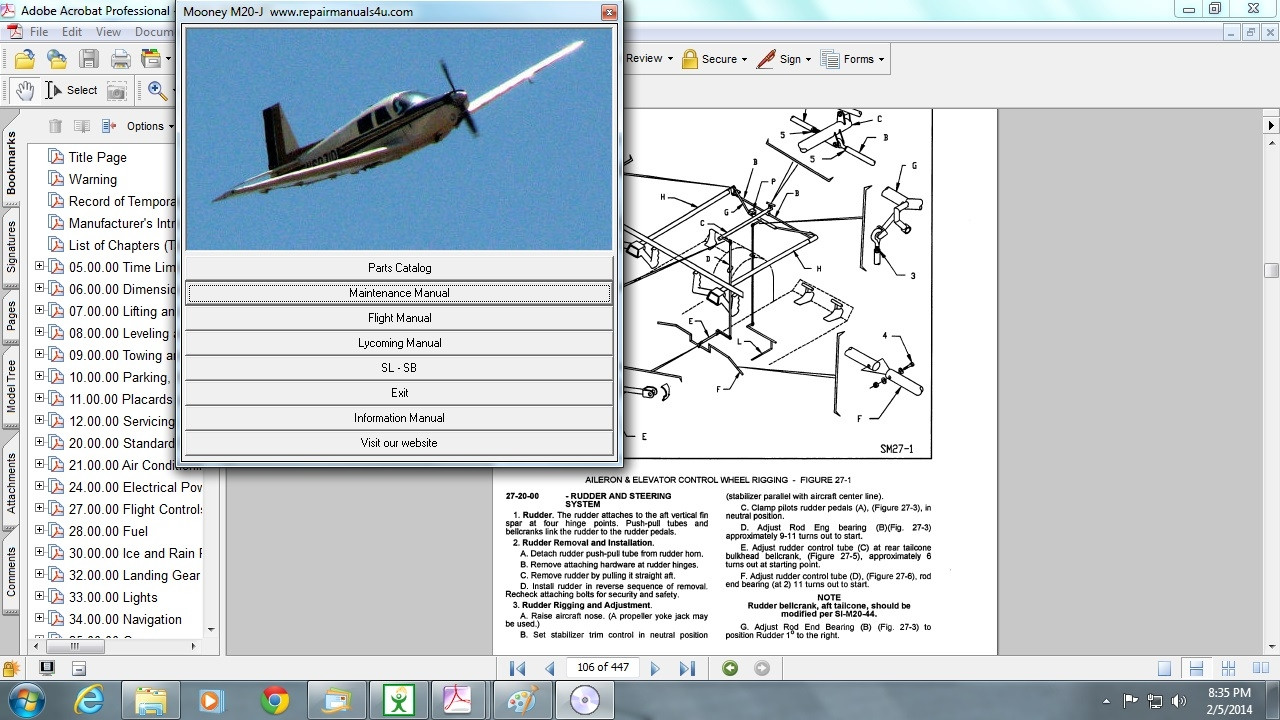Select the Title Page bookmark
Viewport: 1280px width, 720px height.
point(97,157)
